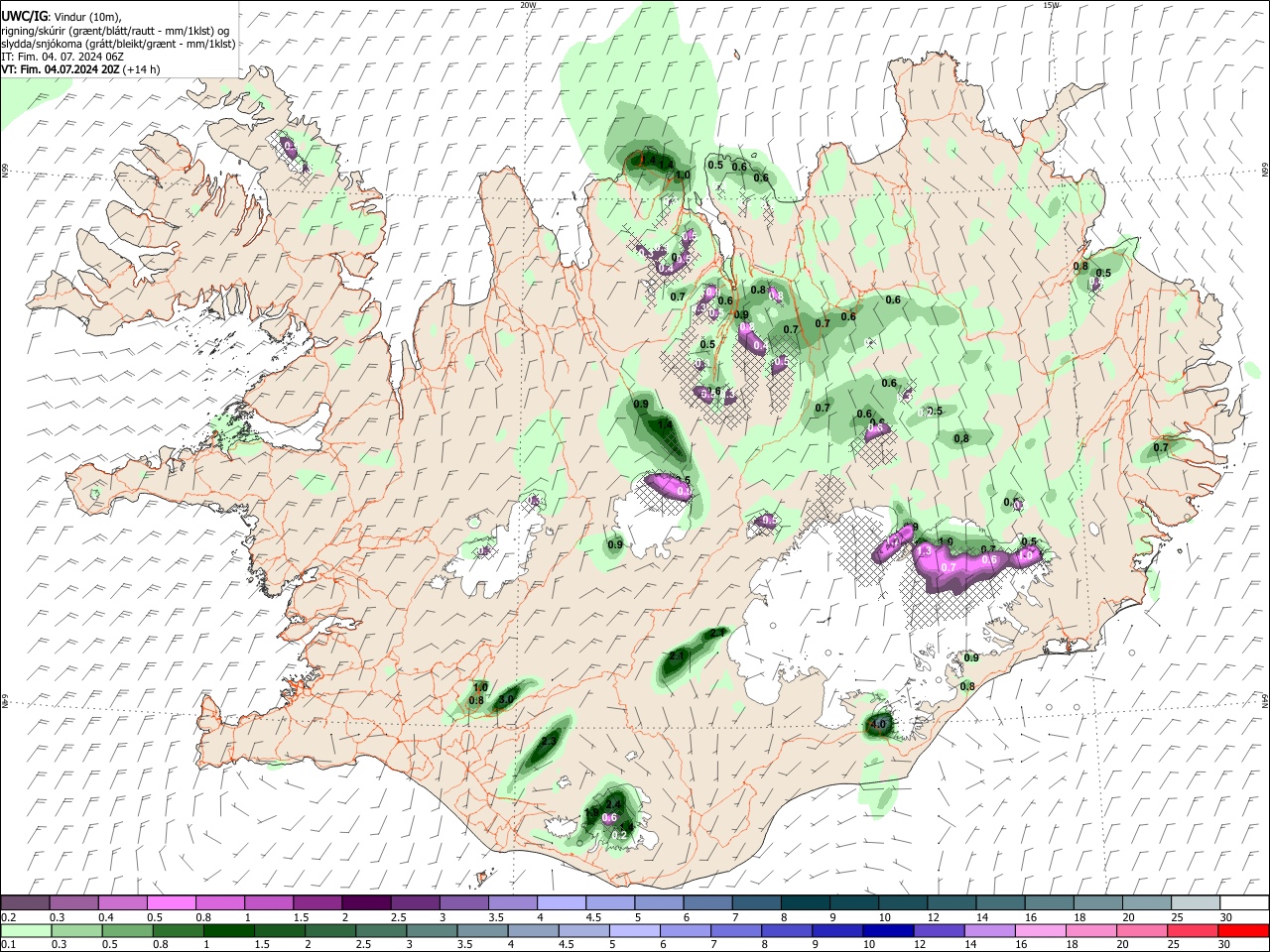1270x952 pixels.
Task: Click the medium green 0.5 rain legend swatch
Action: click(x=127, y=930)
